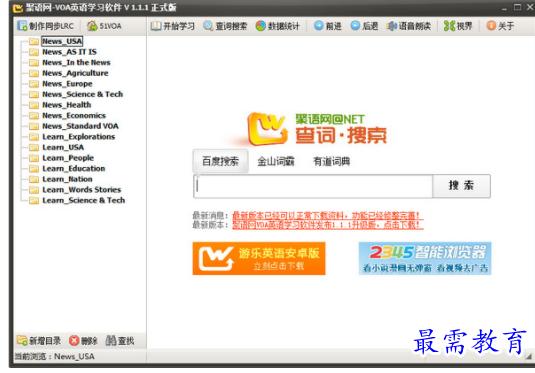
Task: Select News_In the News category
Action: point(76,62)
